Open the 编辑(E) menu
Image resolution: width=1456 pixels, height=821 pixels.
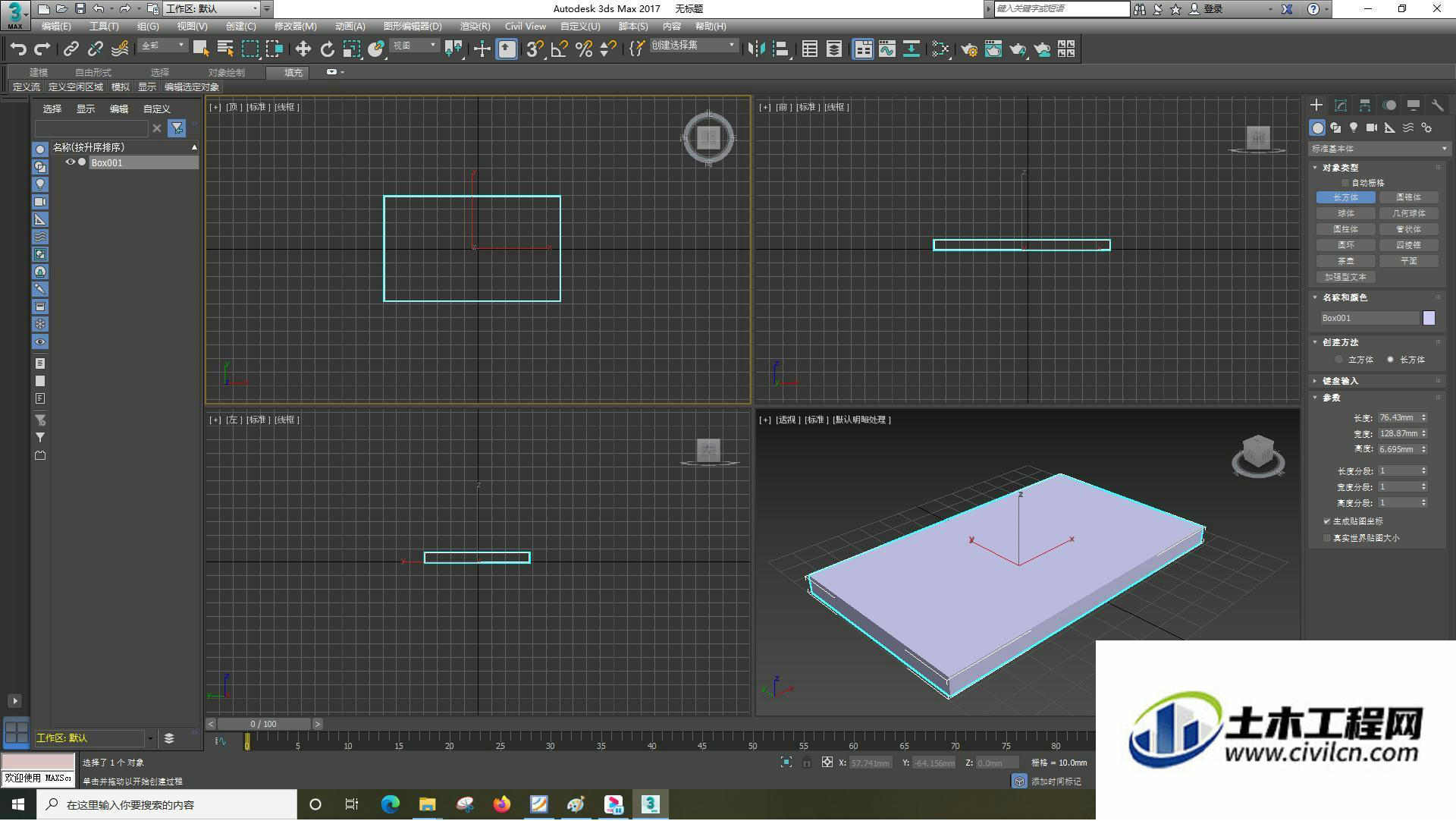pyautogui.click(x=56, y=27)
